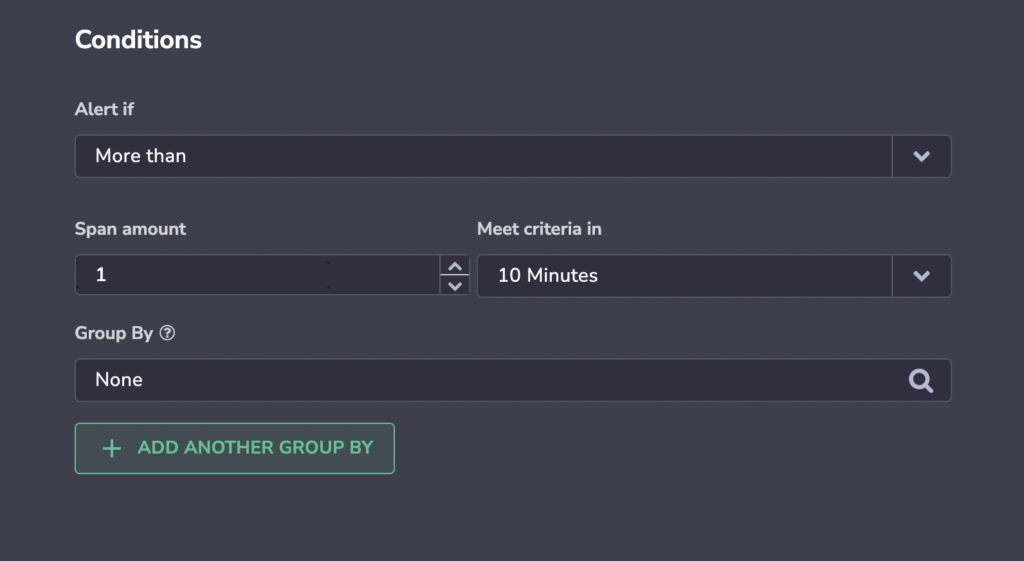
Task: Click the Group By label text
Action: pyautogui.click(x=114, y=333)
